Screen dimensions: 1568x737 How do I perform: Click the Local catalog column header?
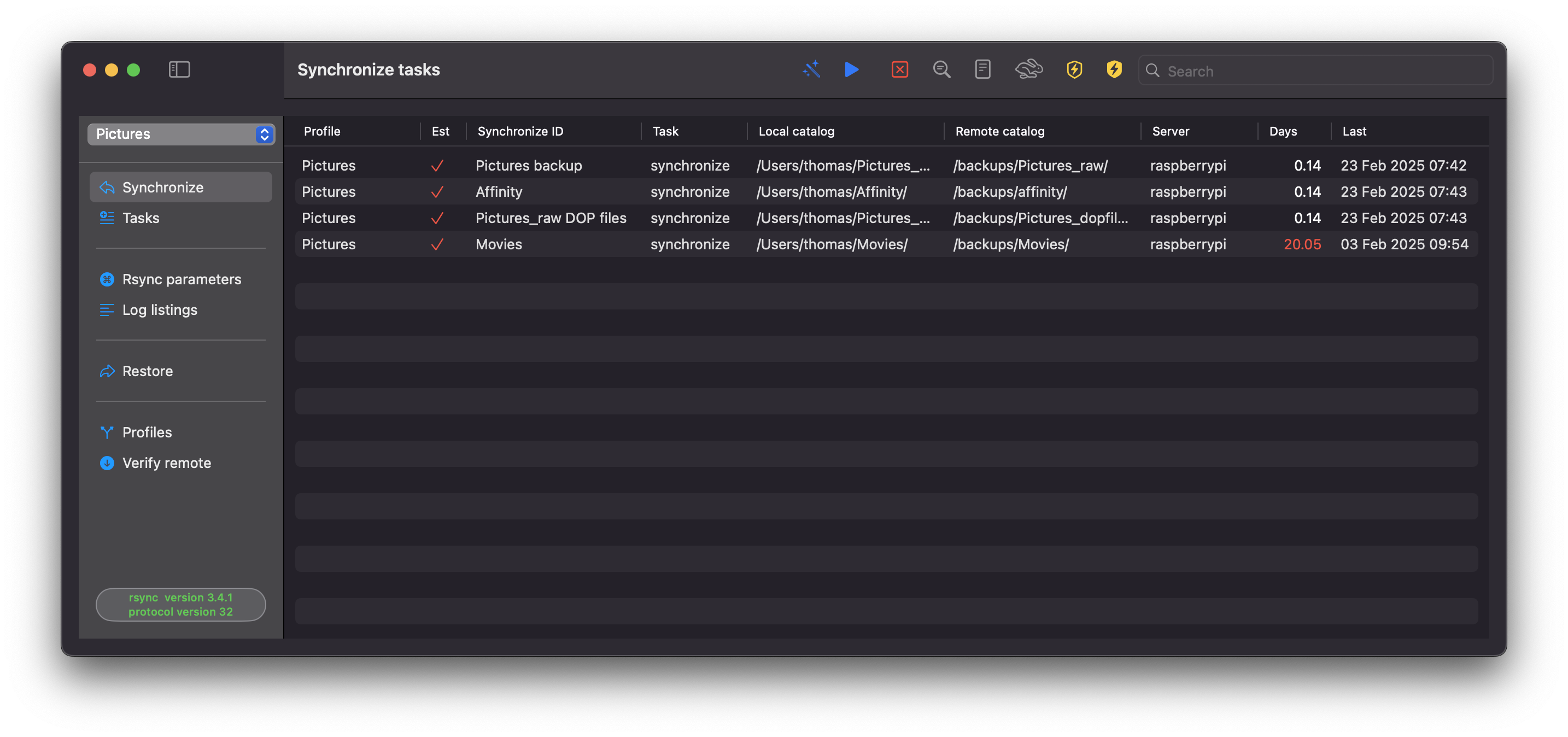(796, 131)
